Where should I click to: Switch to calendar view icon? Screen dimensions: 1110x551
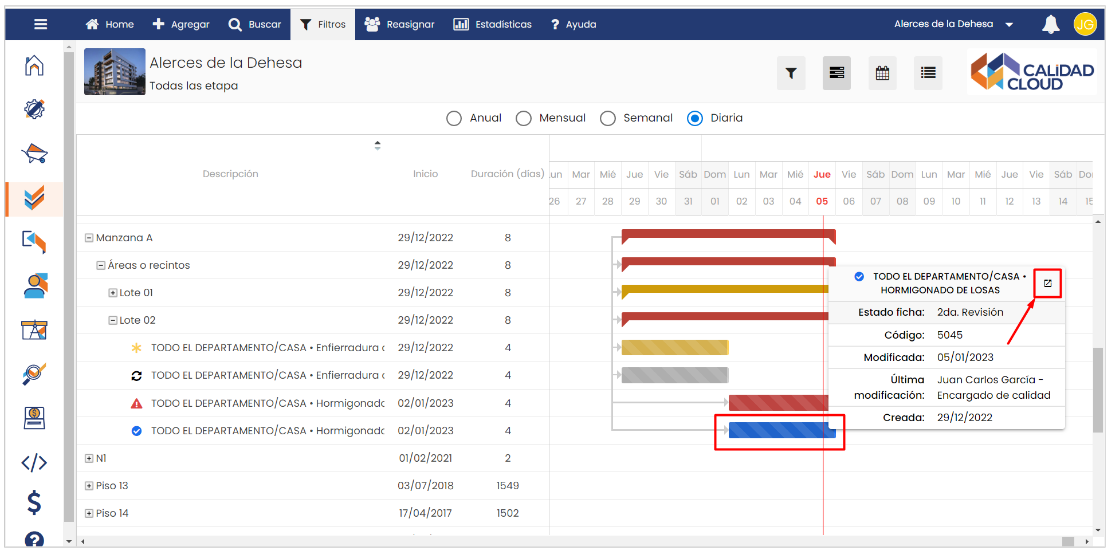tap(882, 73)
